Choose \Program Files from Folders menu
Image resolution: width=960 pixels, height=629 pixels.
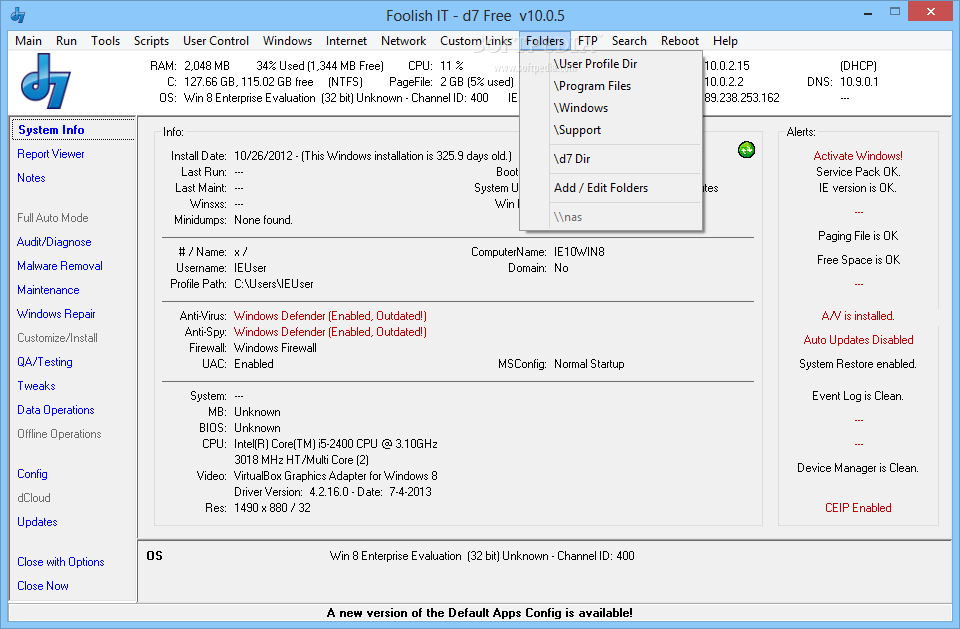pyautogui.click(x=610, y=86)
